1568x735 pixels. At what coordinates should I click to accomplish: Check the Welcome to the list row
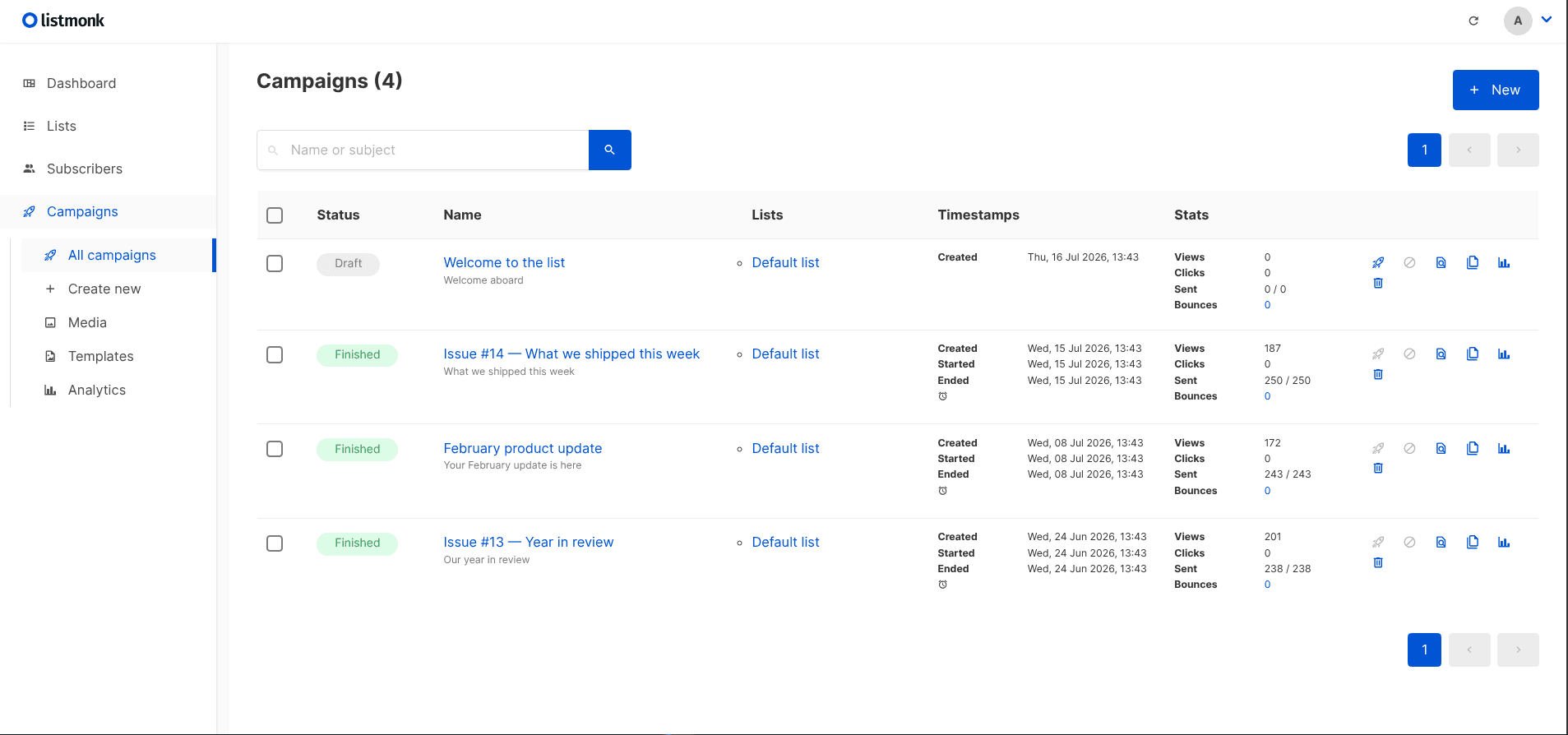tap(275, 263)
